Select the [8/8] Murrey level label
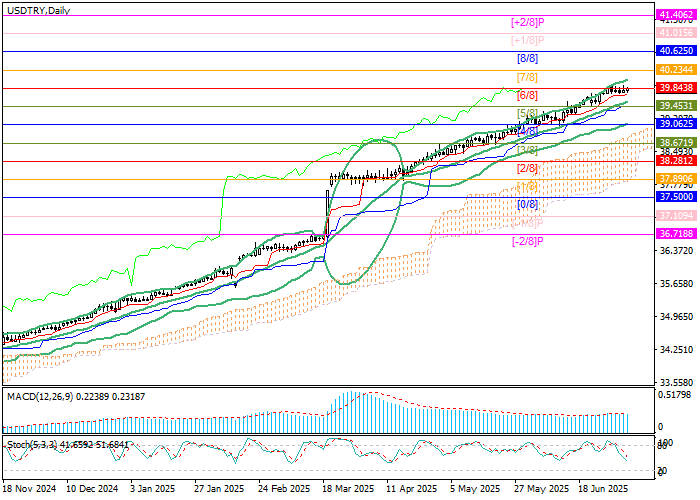The width and height of the screenshot is (700, 500). point(526,58)
